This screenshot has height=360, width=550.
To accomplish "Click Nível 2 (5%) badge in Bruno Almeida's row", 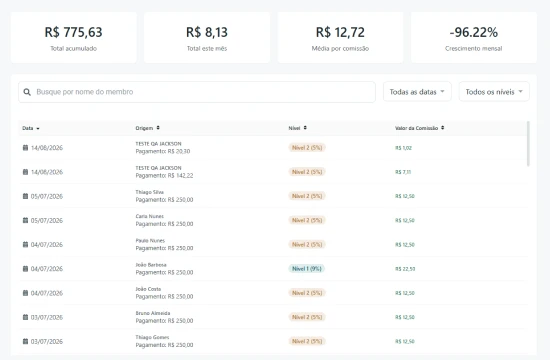I will tap(307, 317).
